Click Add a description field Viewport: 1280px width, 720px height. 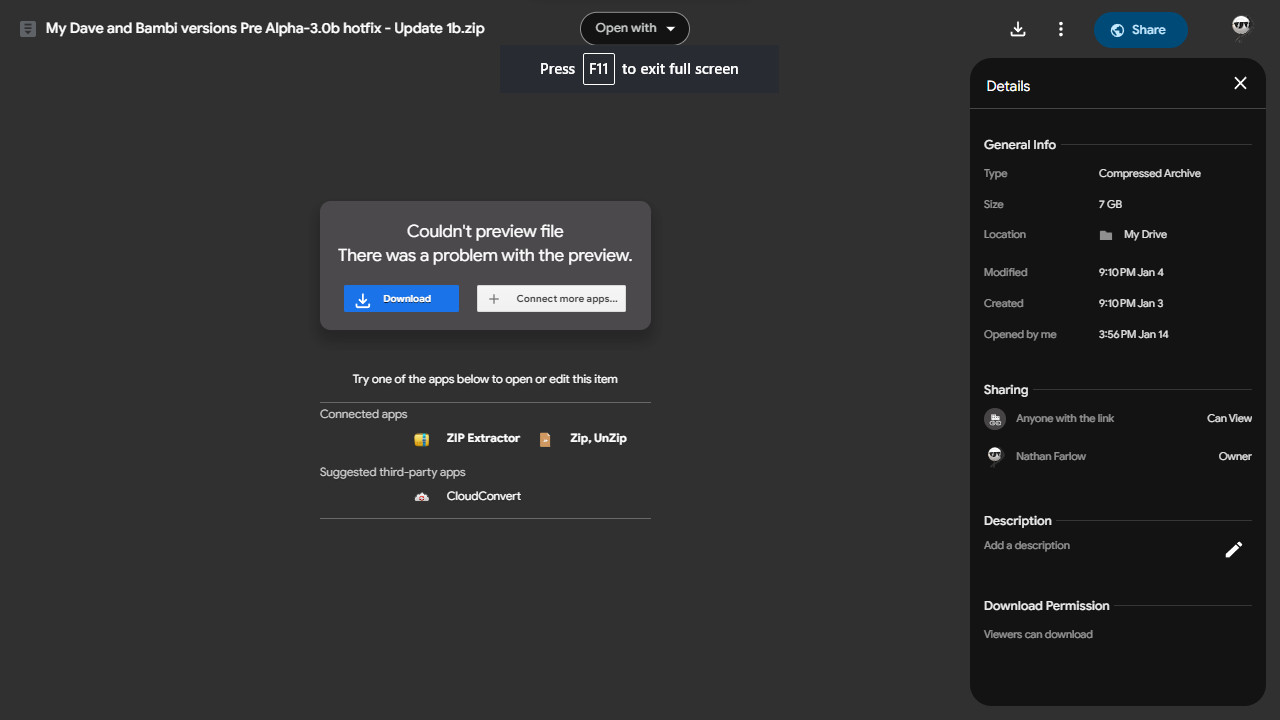coord(1027,546)
